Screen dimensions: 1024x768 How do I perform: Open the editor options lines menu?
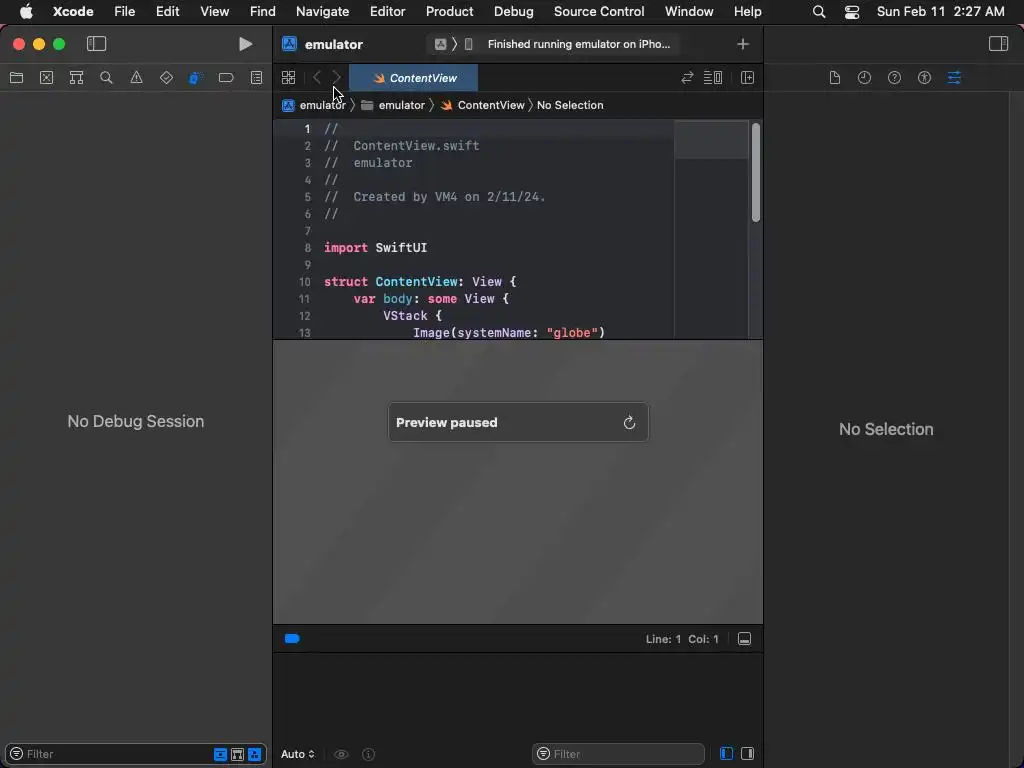(713, 78)
